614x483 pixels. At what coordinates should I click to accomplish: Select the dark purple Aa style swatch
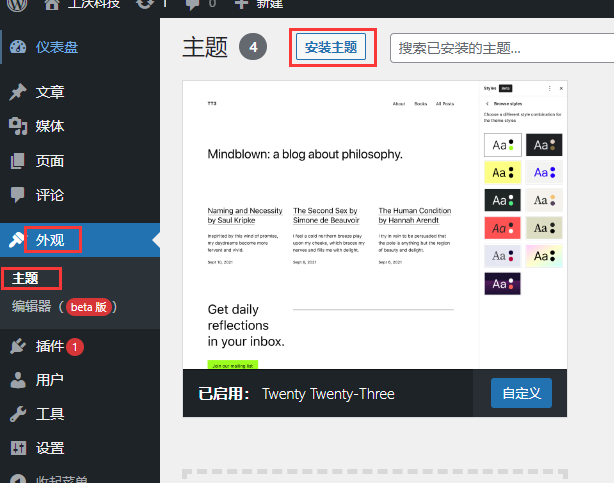point(502,284)
